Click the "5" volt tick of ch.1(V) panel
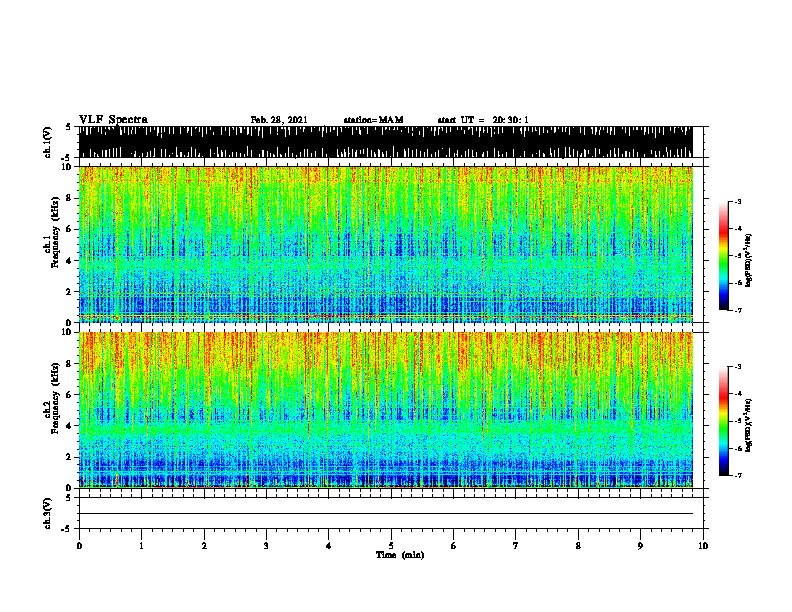 68,127
